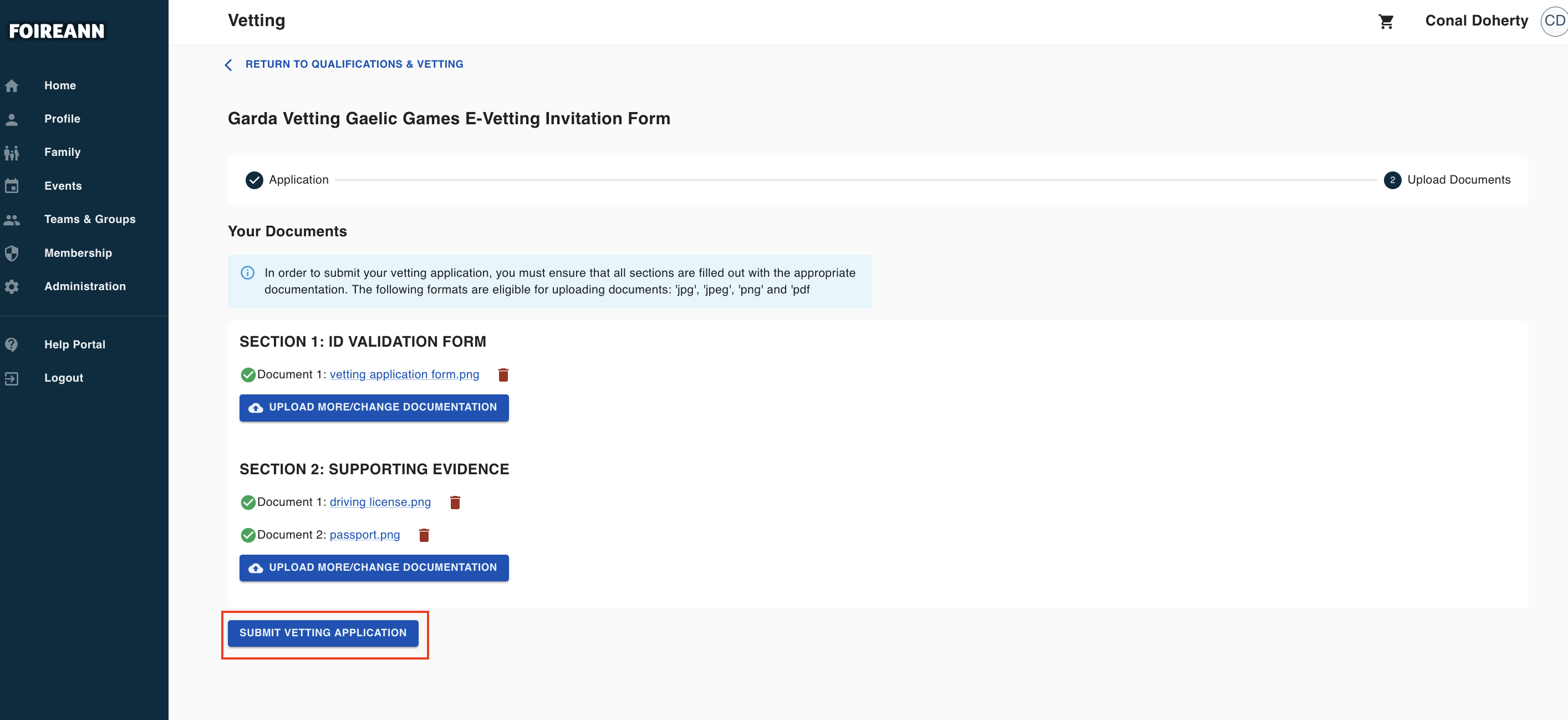Image resolution: width=1568 pixels, height=720 pixels.
Task: Click the Events calendar icon
Action: [x=12, y=186]
